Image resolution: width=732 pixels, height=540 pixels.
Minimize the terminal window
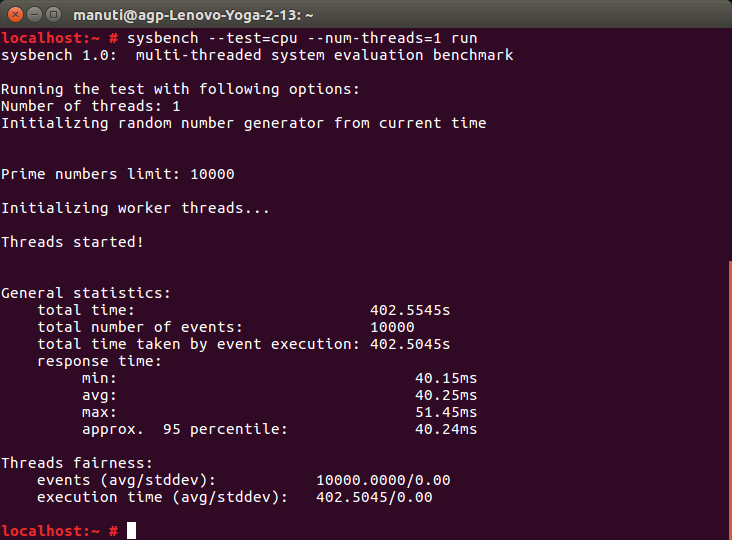[35, 15]
